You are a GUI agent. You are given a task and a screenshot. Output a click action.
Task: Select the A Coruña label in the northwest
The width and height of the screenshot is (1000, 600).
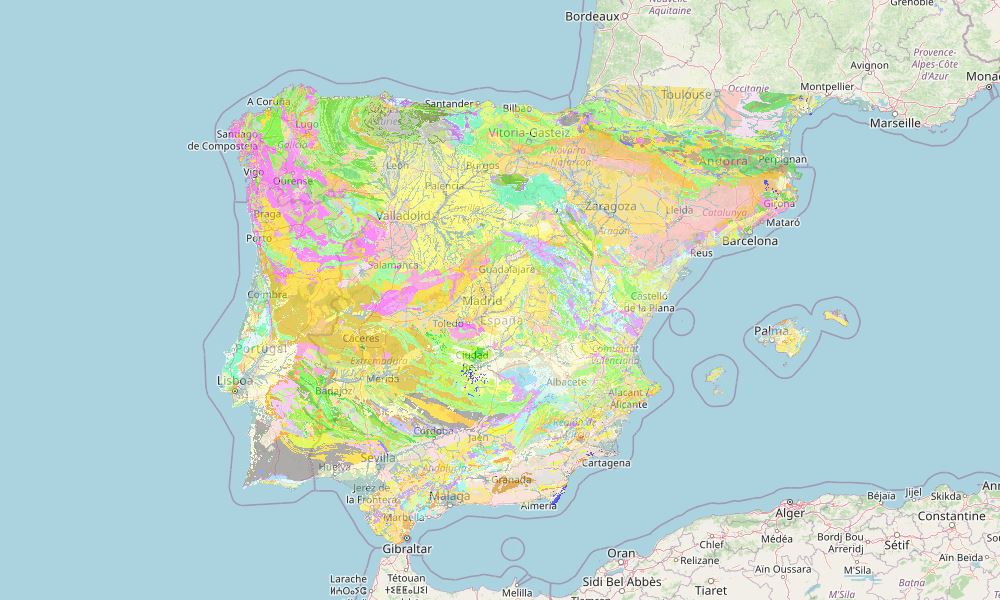(x=270, y=102)
